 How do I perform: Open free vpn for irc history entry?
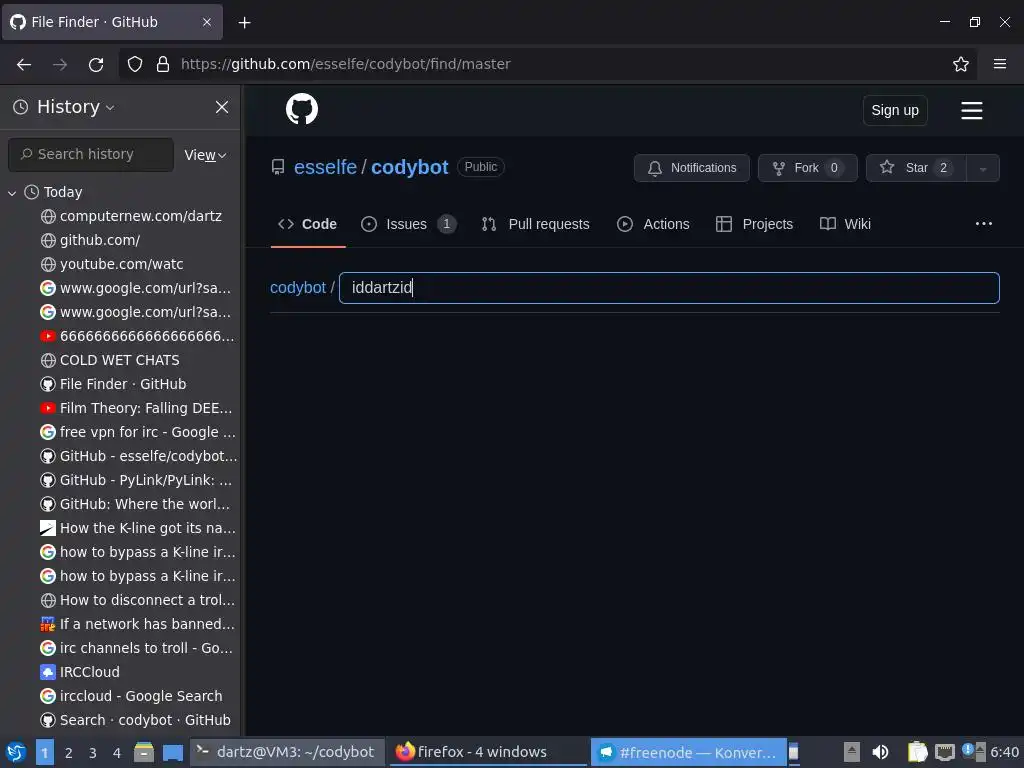click(138, 432)
